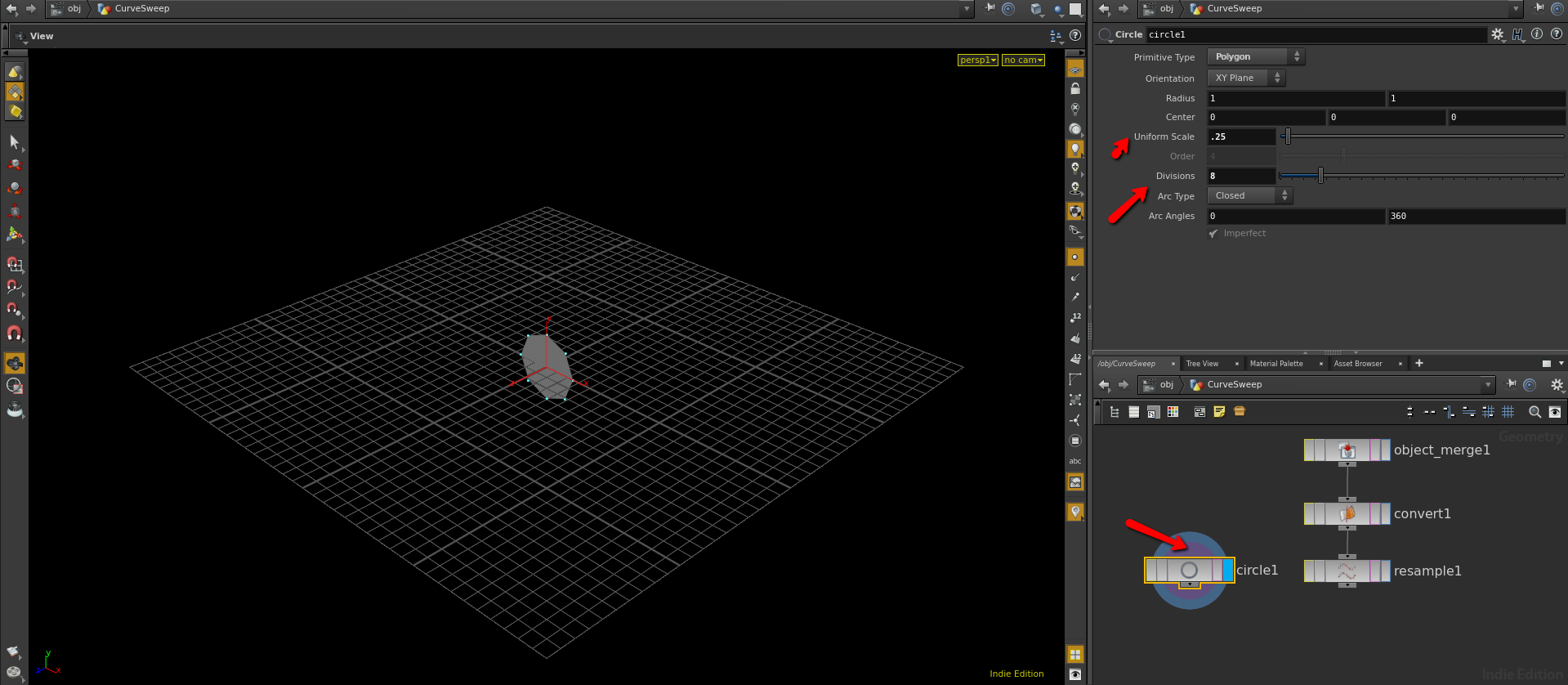Click the CurveSweep path segment in viewport pane
Screen dimensions: 1568x685
pyautogui.click(x=133, y=9)
